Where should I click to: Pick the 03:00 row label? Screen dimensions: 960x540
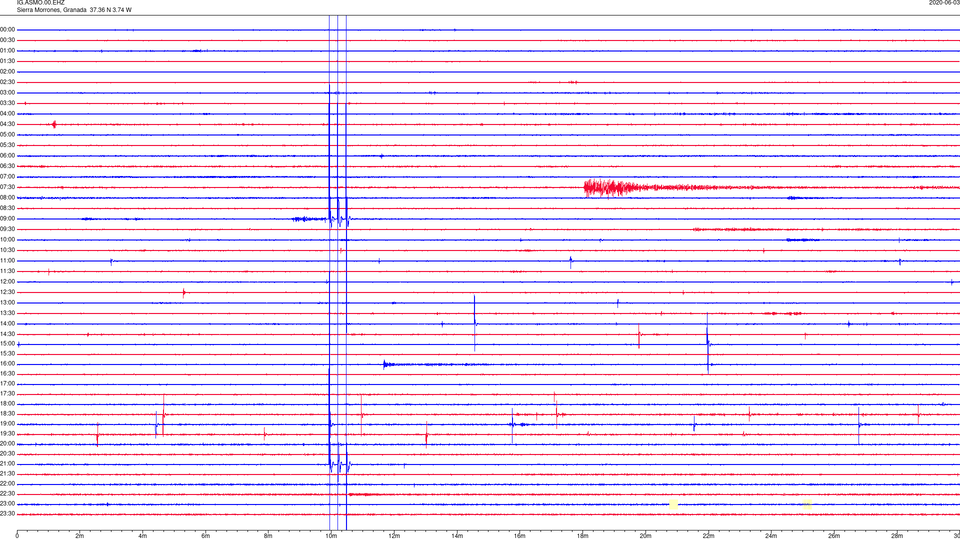click(8, 92)
